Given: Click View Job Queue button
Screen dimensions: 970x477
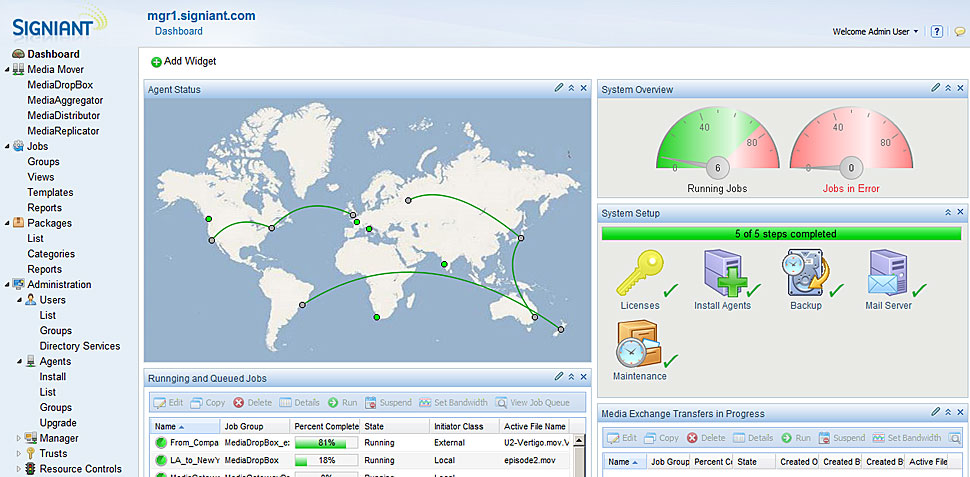Looking at the screenshot, I should (532, 403).
